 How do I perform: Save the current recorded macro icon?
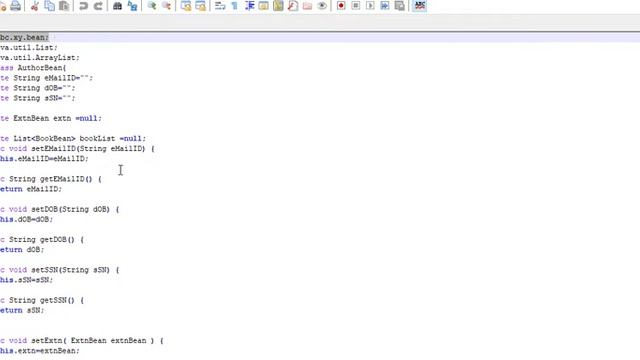pos(400,6)
